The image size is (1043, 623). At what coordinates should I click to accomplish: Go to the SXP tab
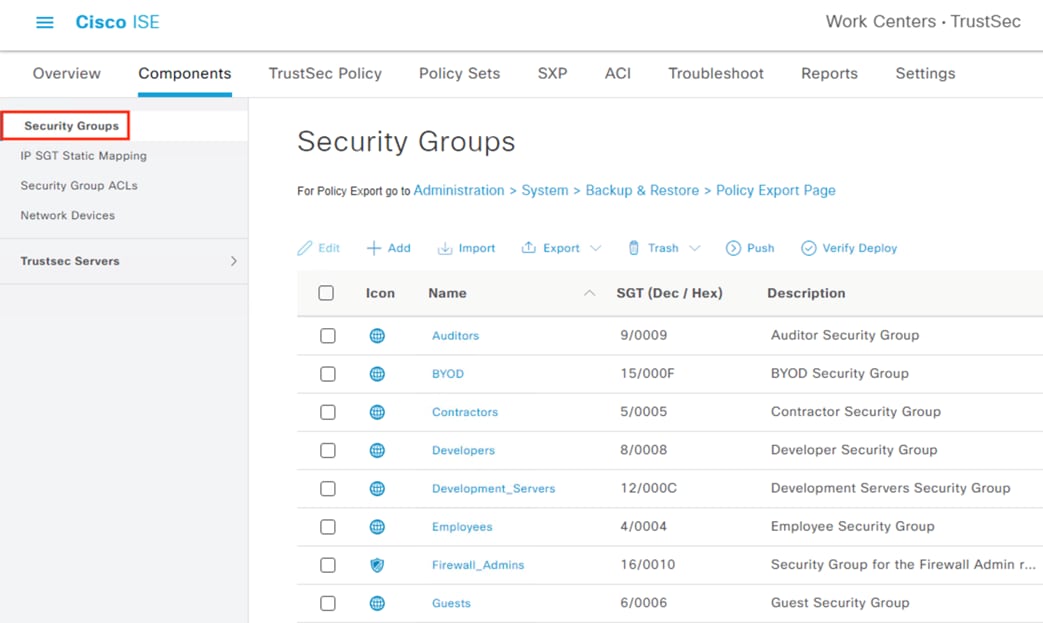point(552,73)
